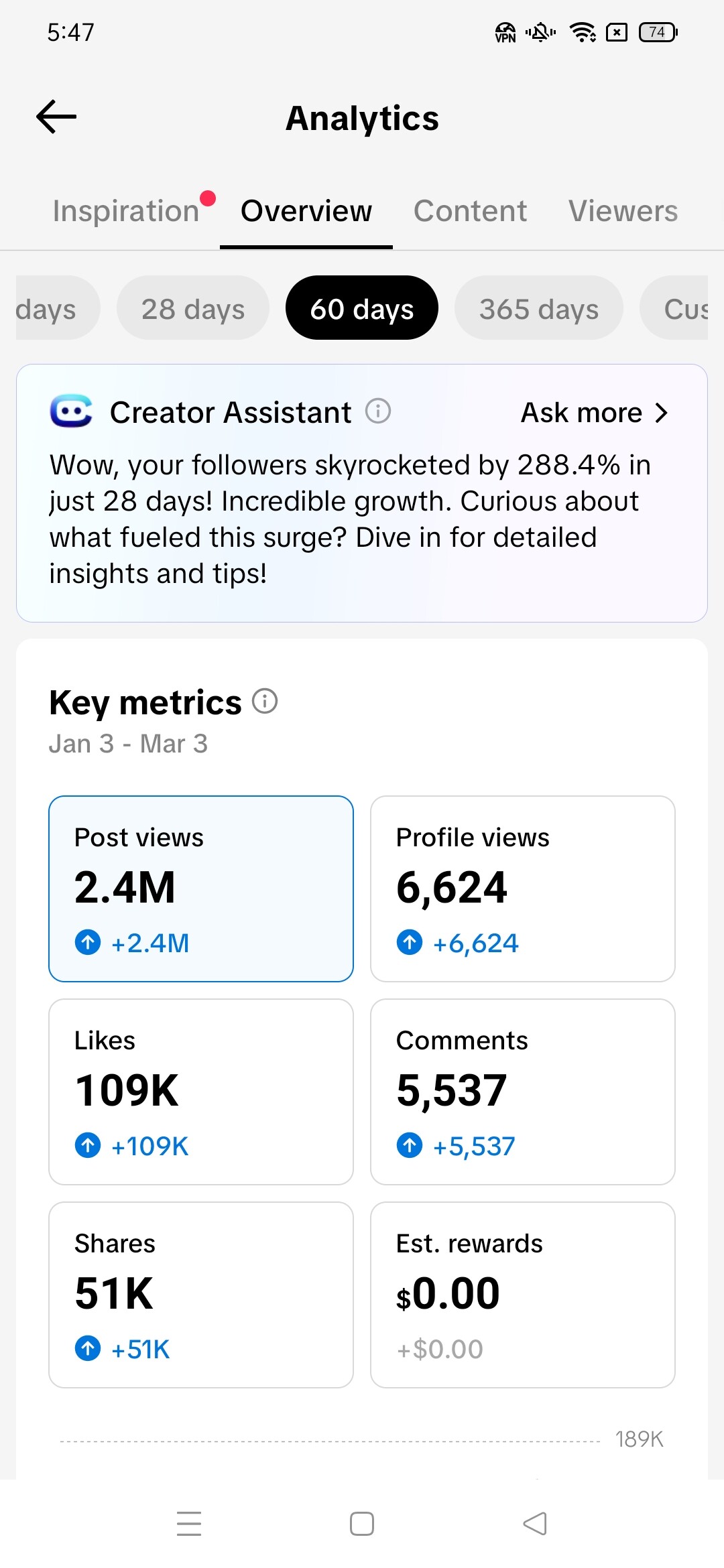Switch to the Inspiration tab
Image resolution: width=724 pixels, height=1568 pixels.
[126, 211]
